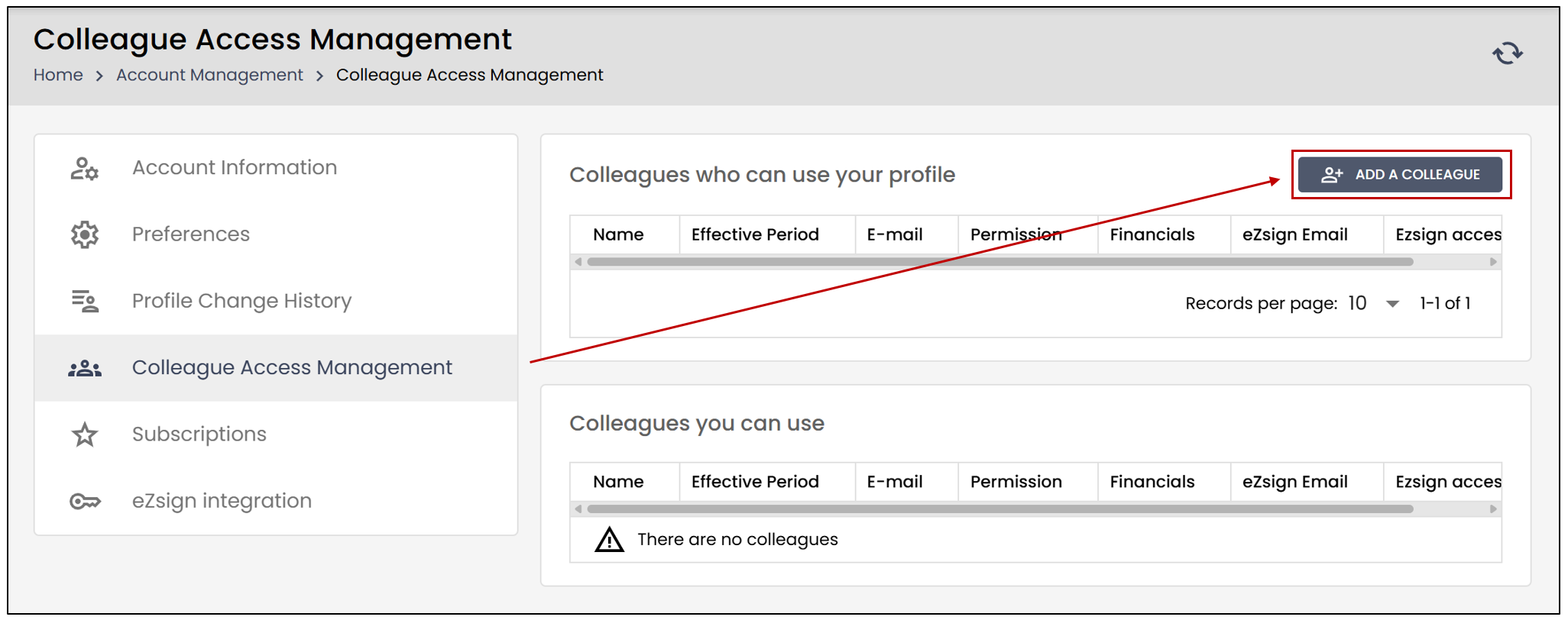Click the Colleague Access Management group icon

tap(85, 368)
